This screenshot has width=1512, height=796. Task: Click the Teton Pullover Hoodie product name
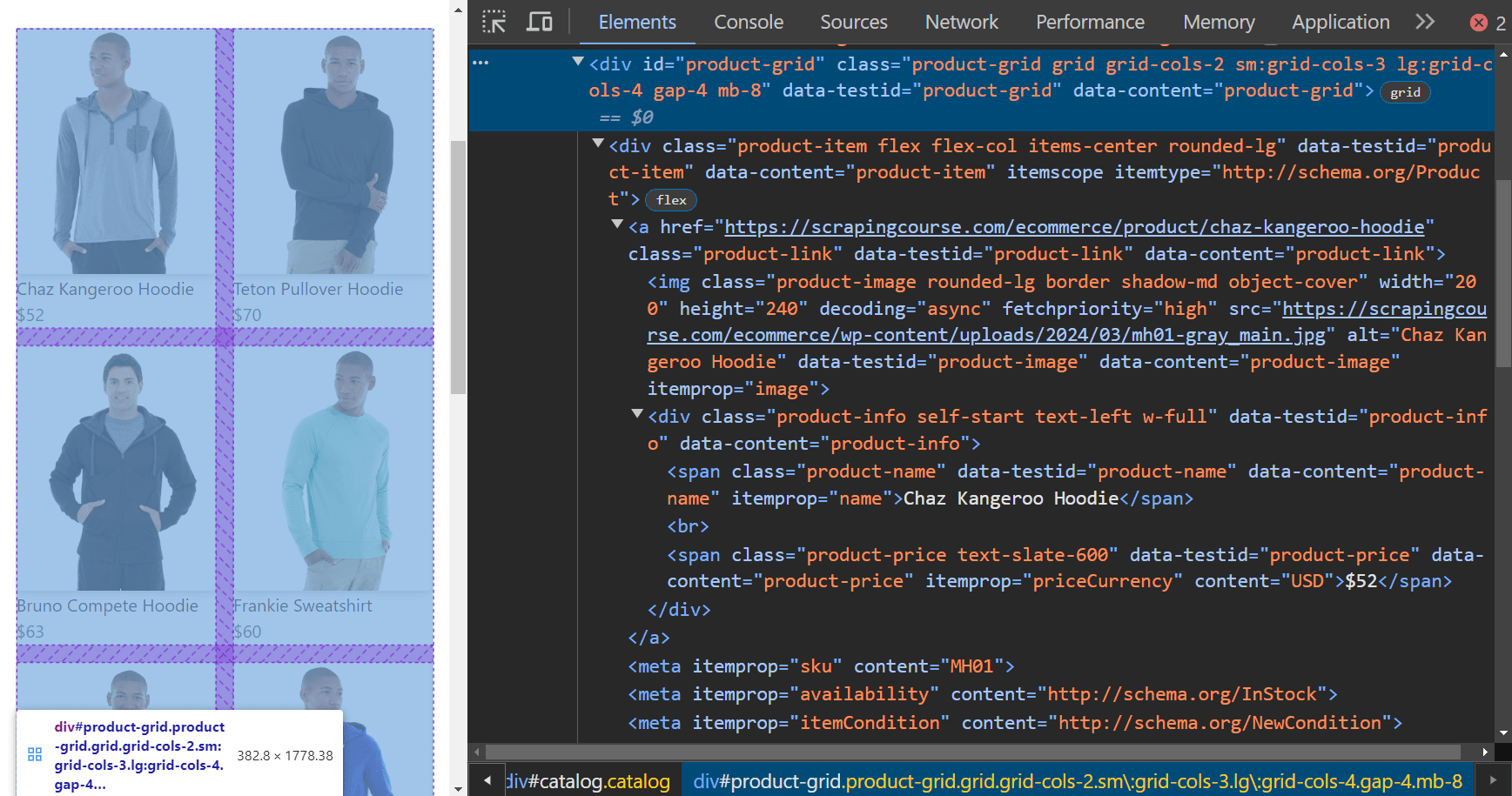click(x=319, y=289)
